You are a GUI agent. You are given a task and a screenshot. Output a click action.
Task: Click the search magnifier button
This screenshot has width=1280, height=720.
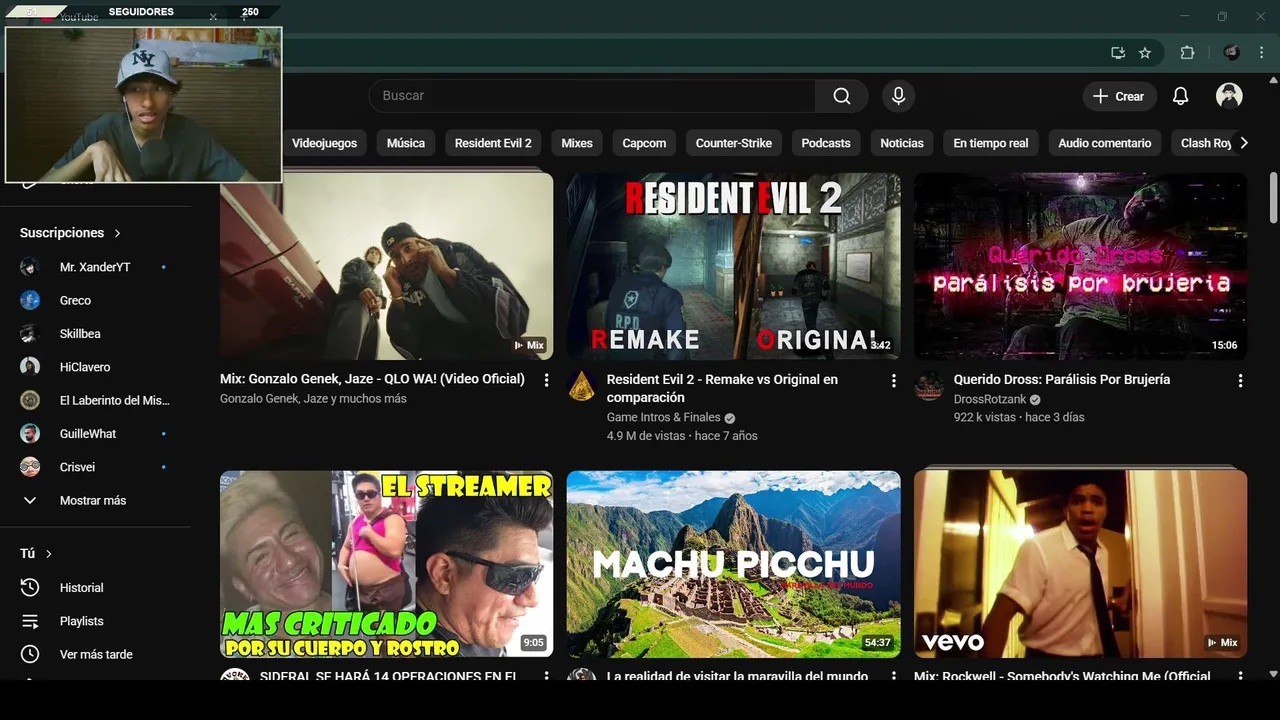coord(842,96)
